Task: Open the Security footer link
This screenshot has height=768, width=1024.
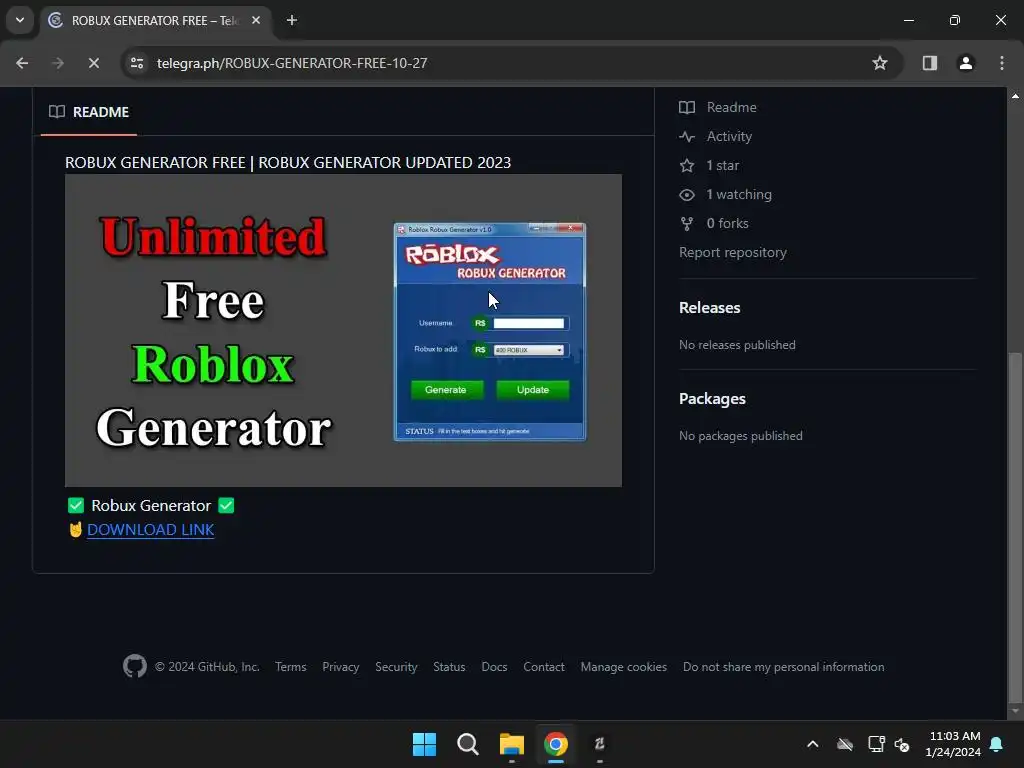Action: pos(396,667)
